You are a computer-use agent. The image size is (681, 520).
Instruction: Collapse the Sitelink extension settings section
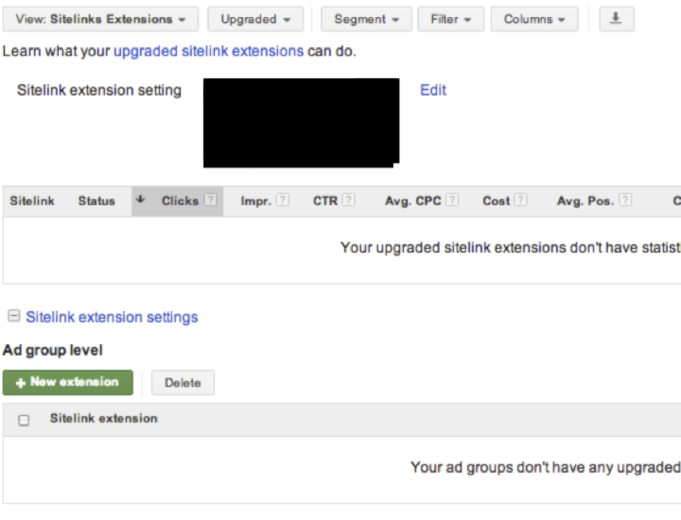[14, 316]
